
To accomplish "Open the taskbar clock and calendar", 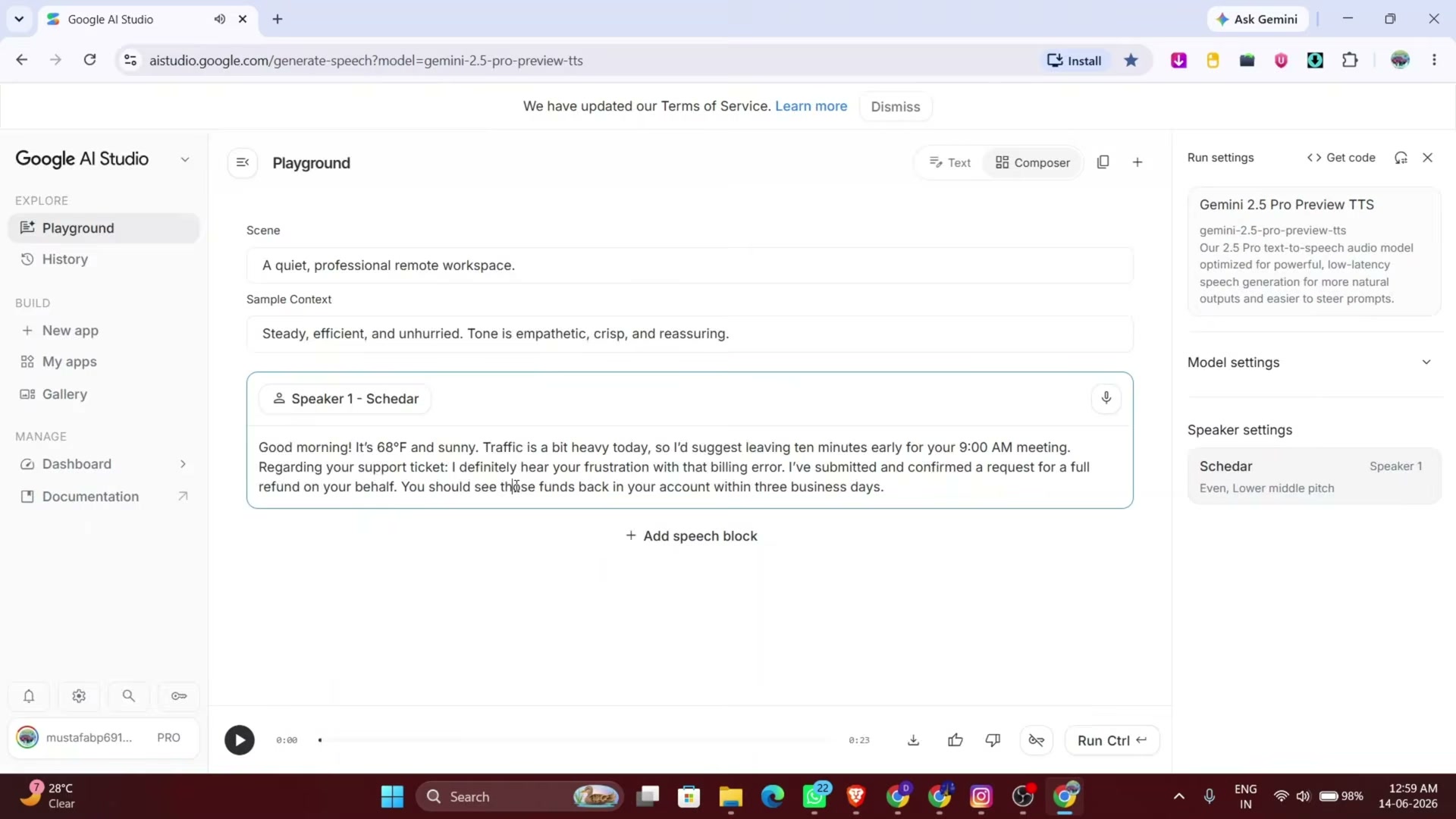I will point(1408,796).
